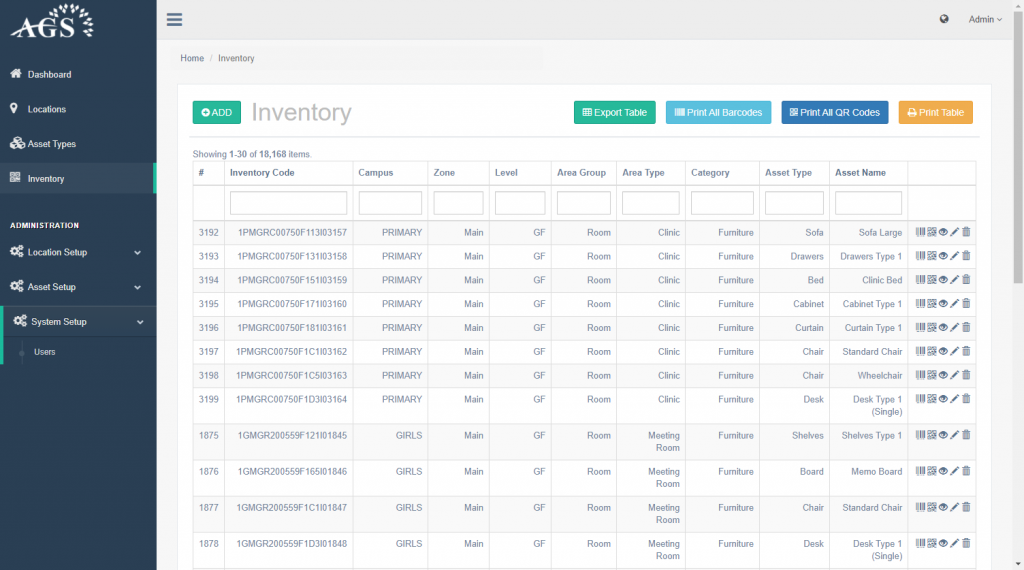Click eye icon for Shelves Type 1 row
This screenshot has width=1024, height=570.
click(x=943, y=435)
